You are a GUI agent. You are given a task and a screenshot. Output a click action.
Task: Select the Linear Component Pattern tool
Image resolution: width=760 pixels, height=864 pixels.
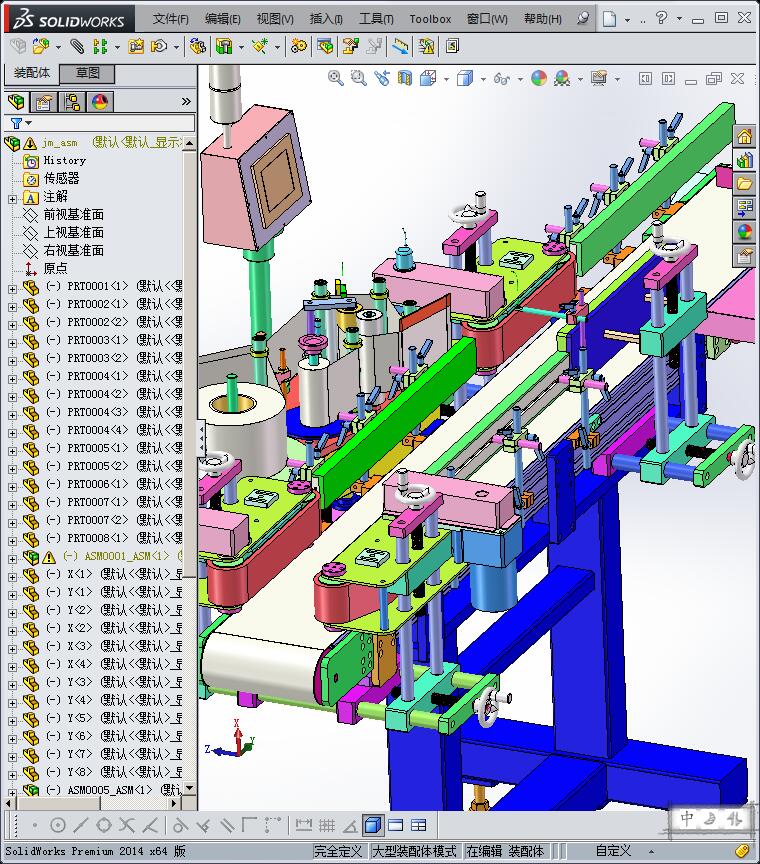(100, 46)
